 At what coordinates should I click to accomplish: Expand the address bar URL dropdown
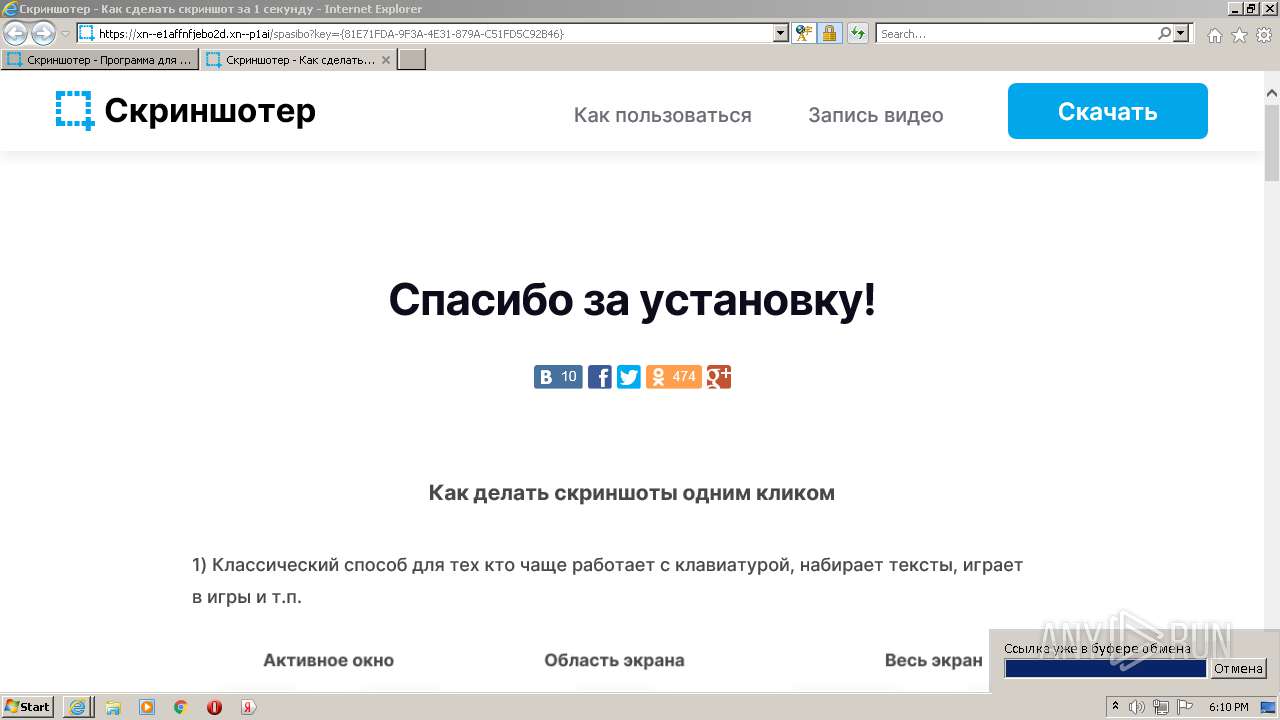pos(781,34)
